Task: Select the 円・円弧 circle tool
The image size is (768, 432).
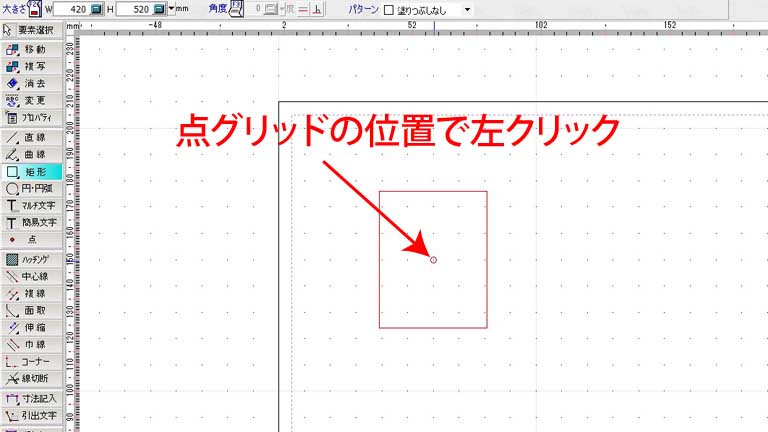Action: [x=32, y=189]
